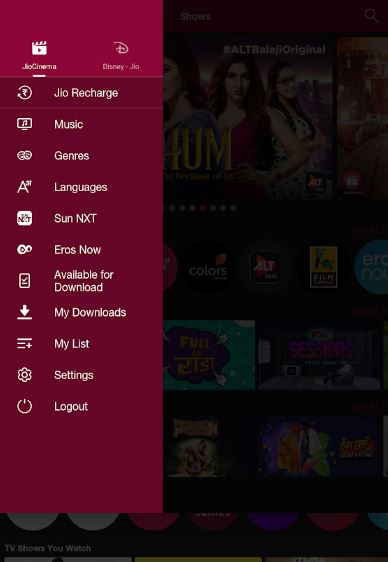
Task: Open the Shows tab in header
Action: 195,16
